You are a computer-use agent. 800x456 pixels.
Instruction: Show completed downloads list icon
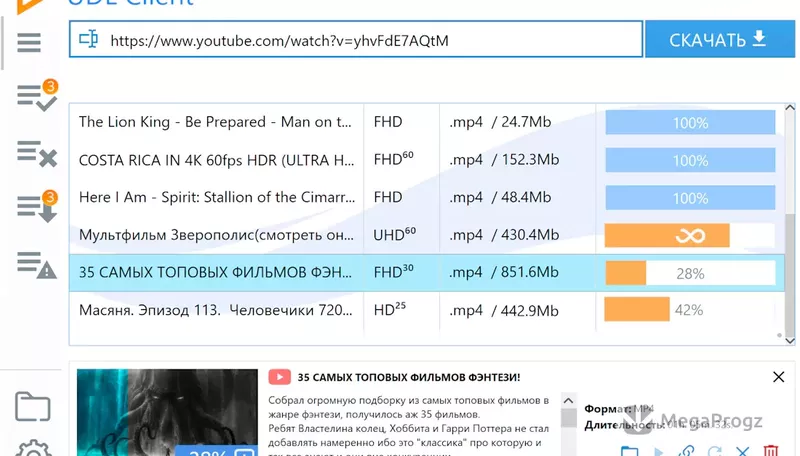coord(37,95)
